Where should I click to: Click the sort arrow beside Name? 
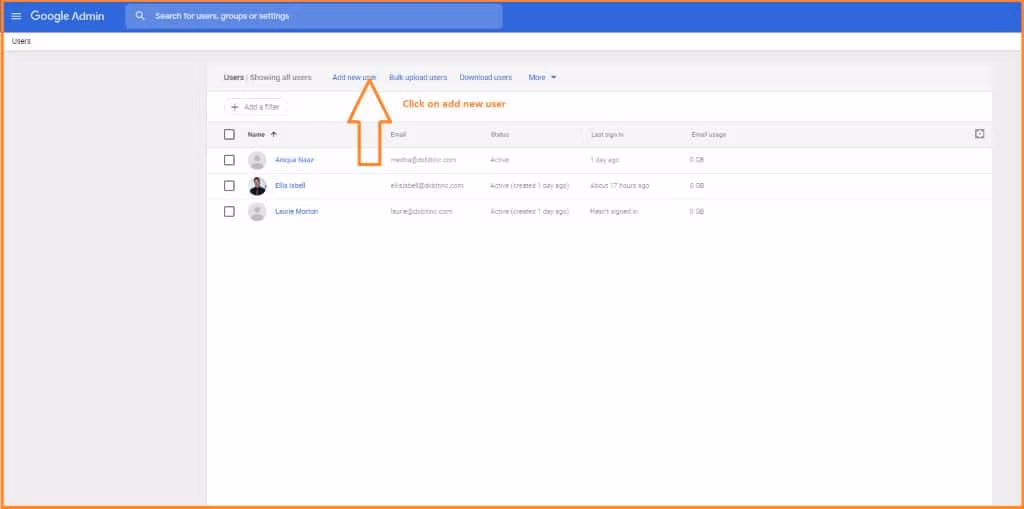(274, 134)
